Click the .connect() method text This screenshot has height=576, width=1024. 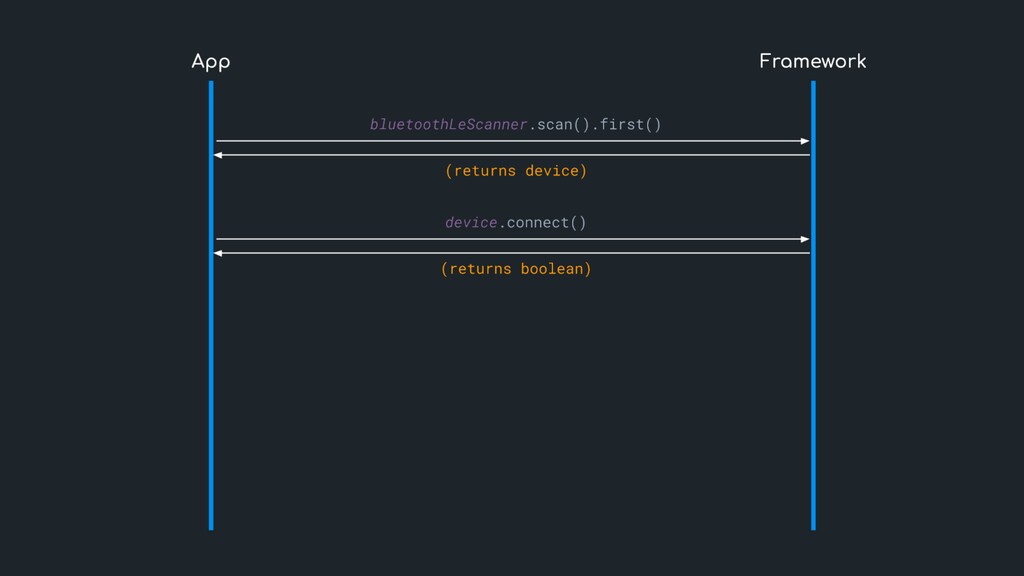[542, 222]
